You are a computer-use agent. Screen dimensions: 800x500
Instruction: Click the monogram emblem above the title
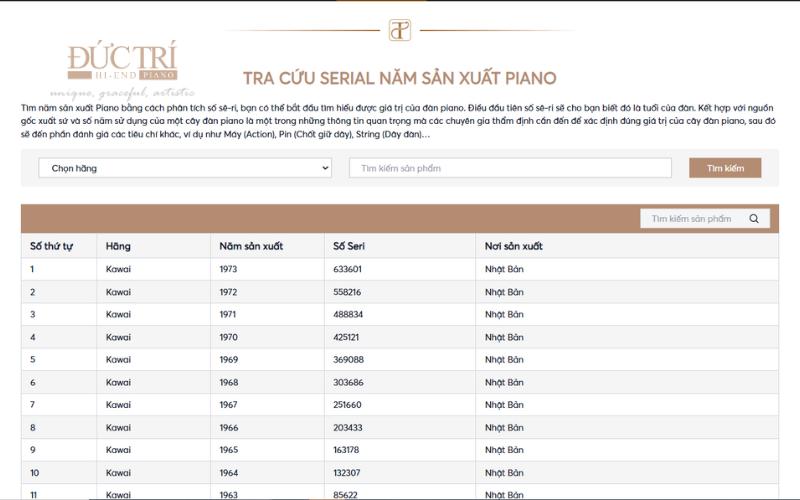tap(399, 30)
